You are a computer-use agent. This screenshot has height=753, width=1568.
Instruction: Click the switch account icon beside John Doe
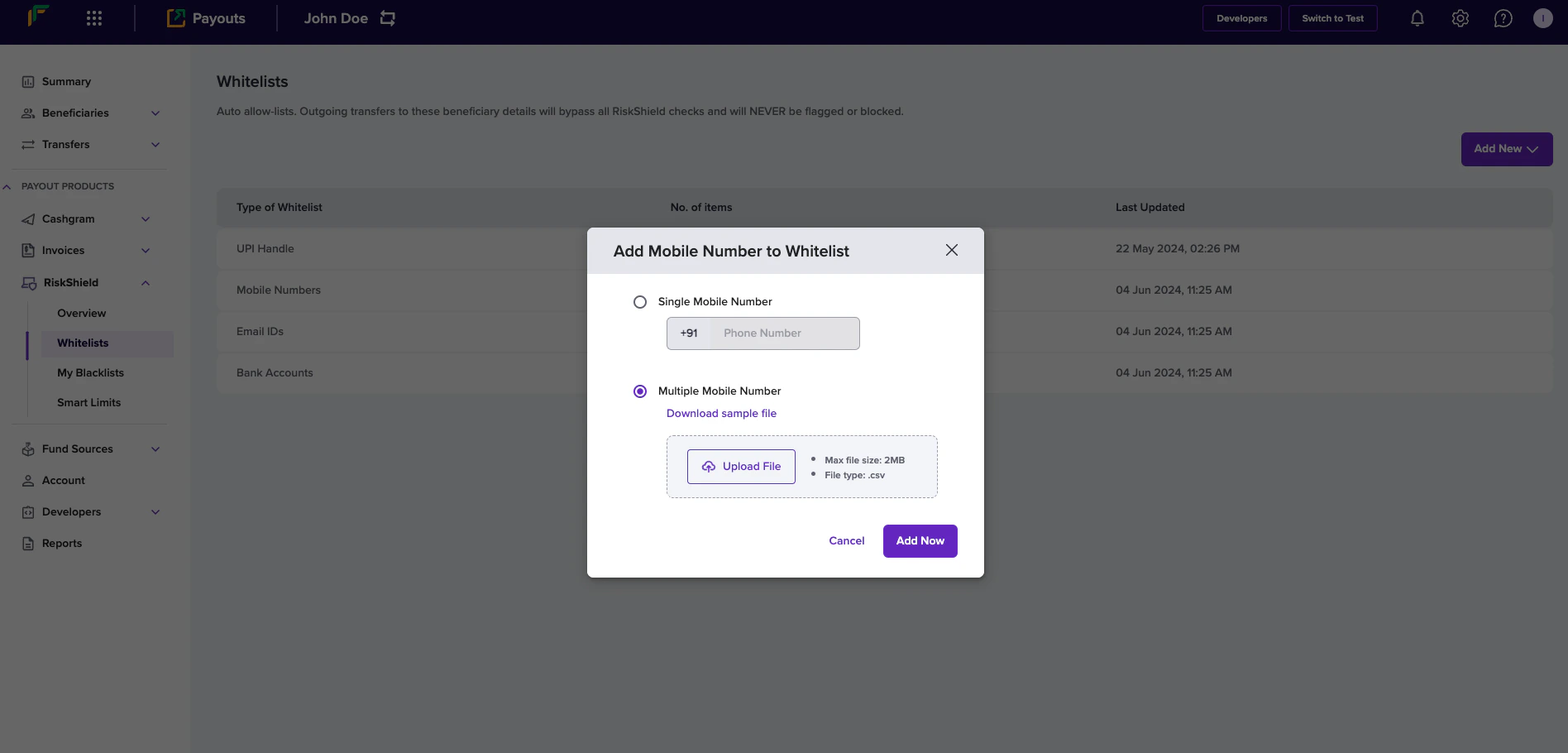coord(388,18)
